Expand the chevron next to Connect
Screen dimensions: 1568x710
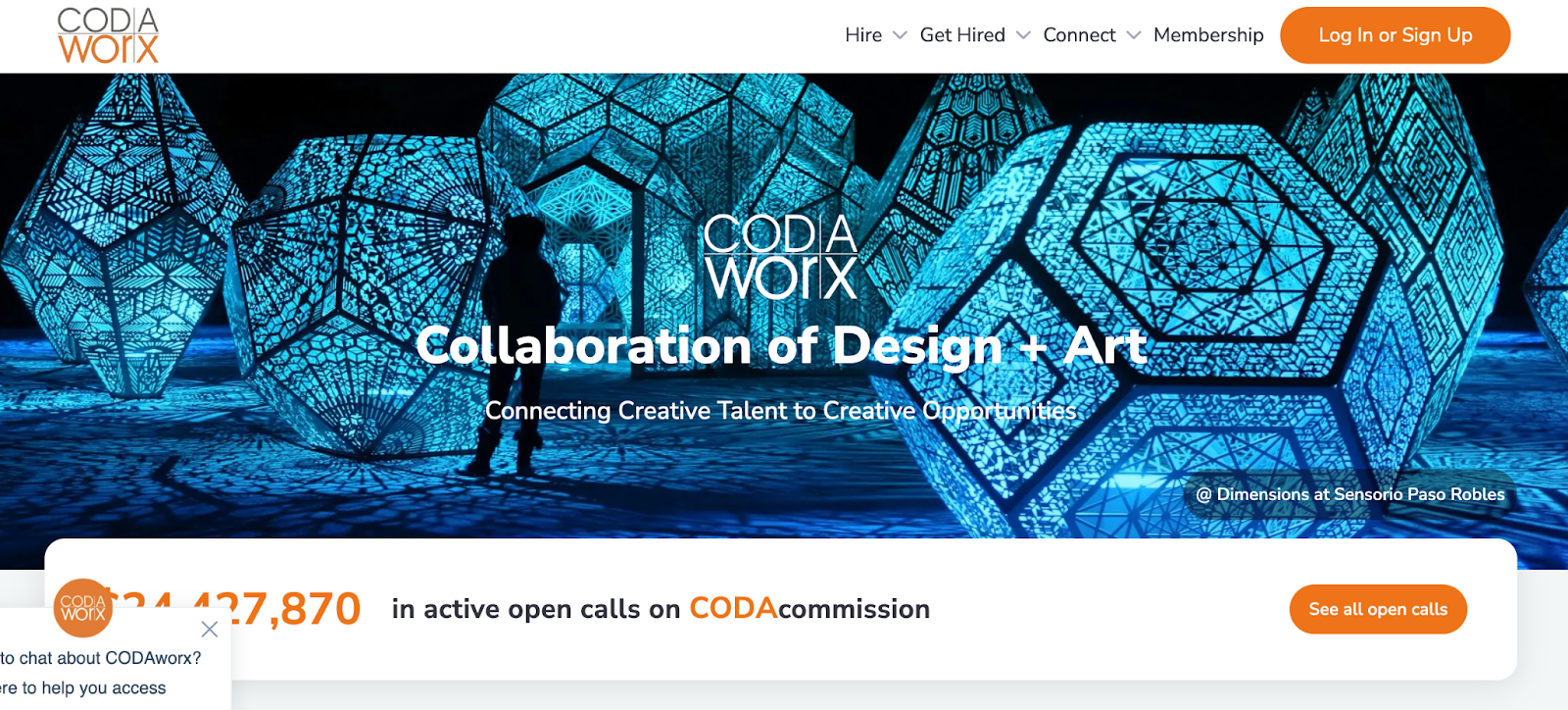click(1134, 35)
